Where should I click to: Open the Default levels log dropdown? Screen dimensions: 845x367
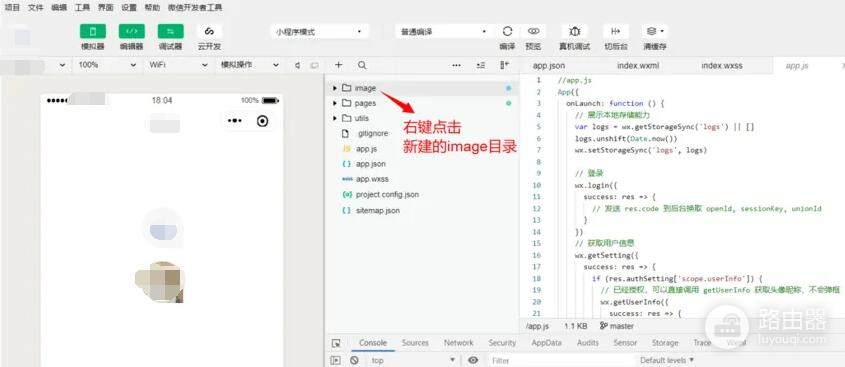(667, 360)
